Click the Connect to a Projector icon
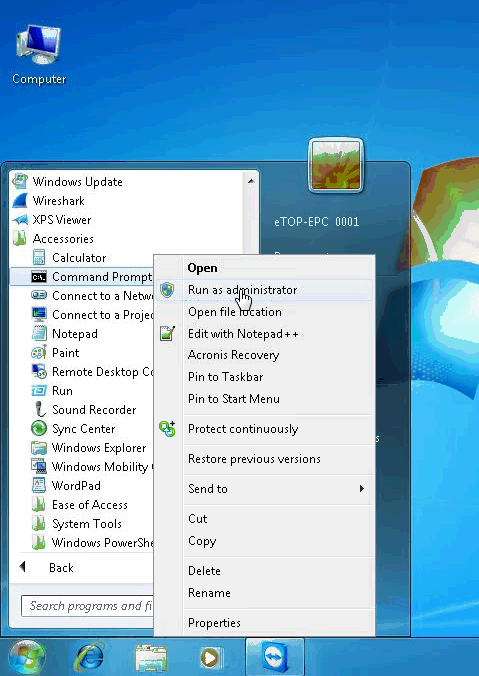This screenshot has height=676, width=479. click(39, 314)
